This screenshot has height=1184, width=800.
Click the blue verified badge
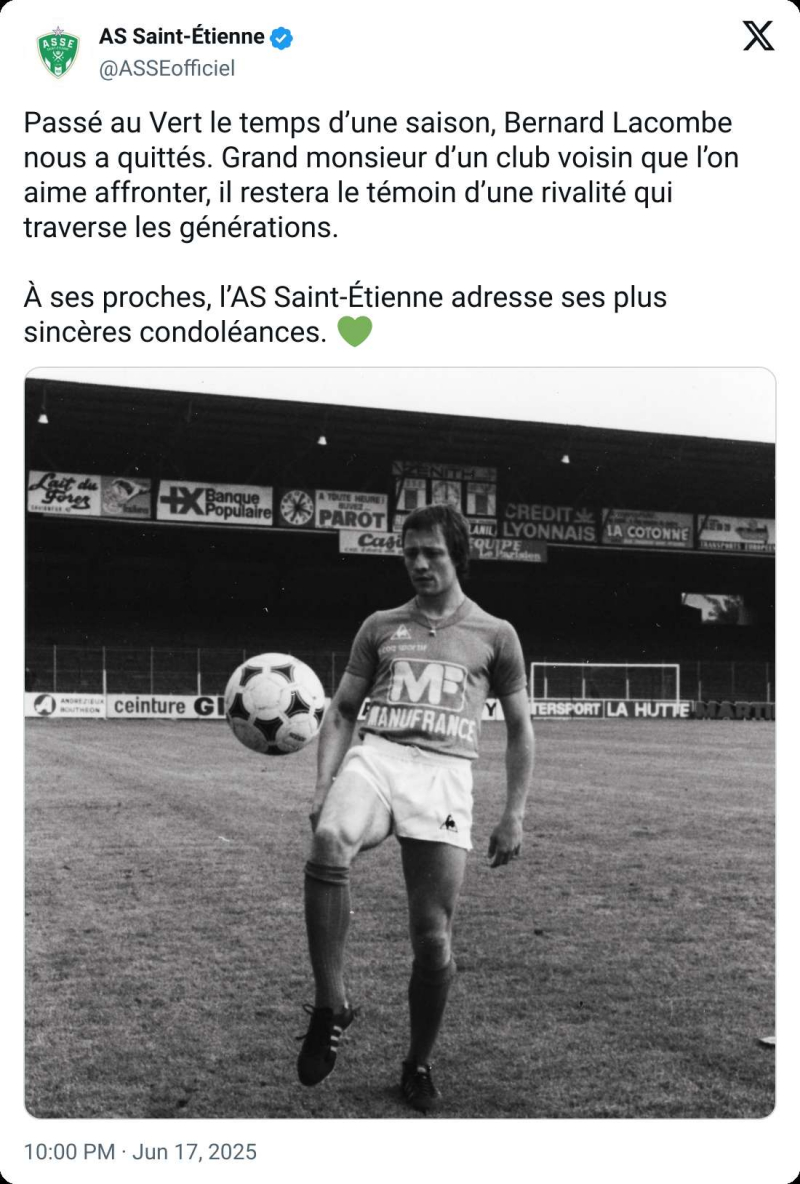(x=282, y=38)
